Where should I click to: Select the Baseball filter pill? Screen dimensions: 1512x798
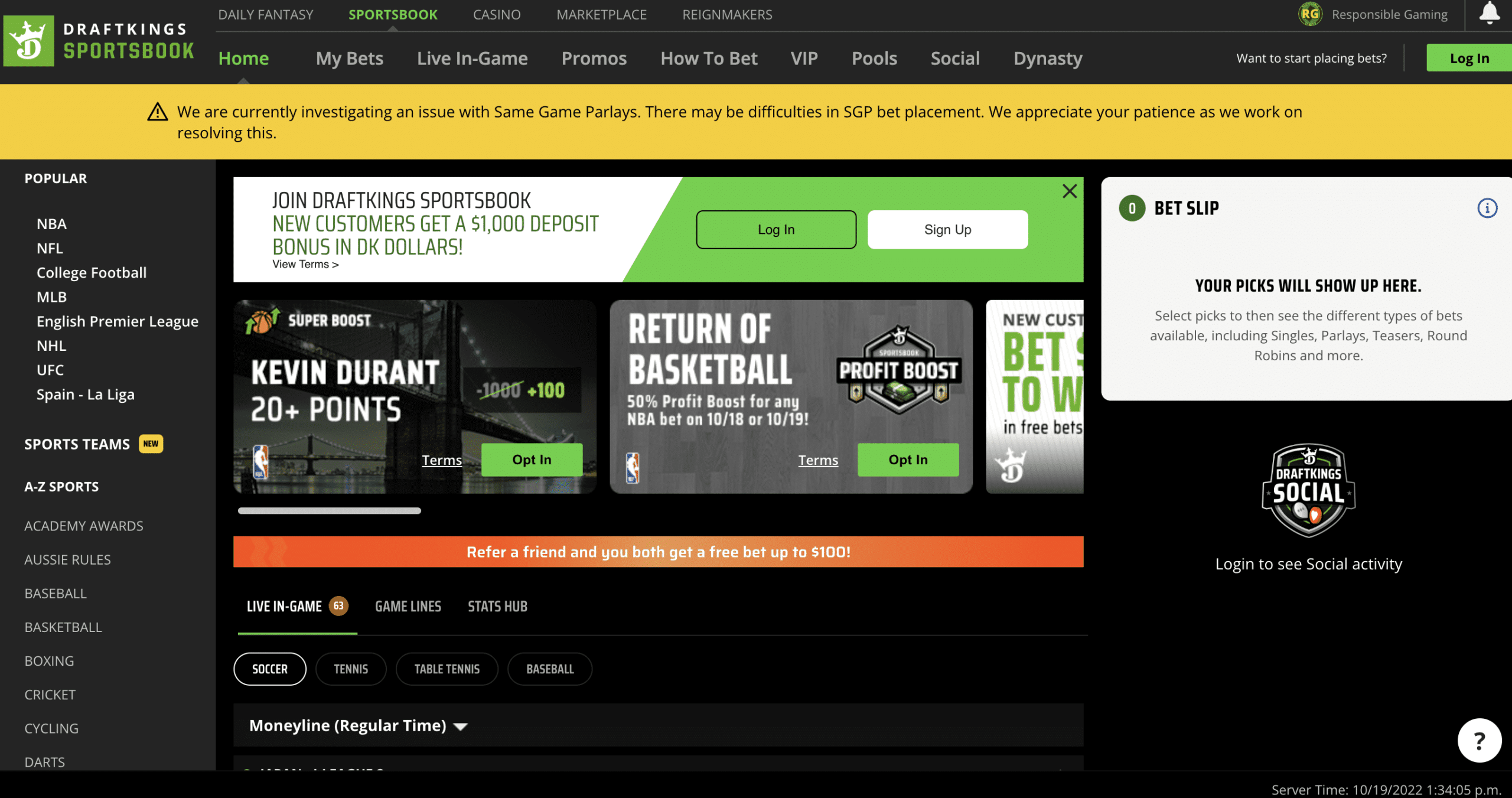click(550, 669)
